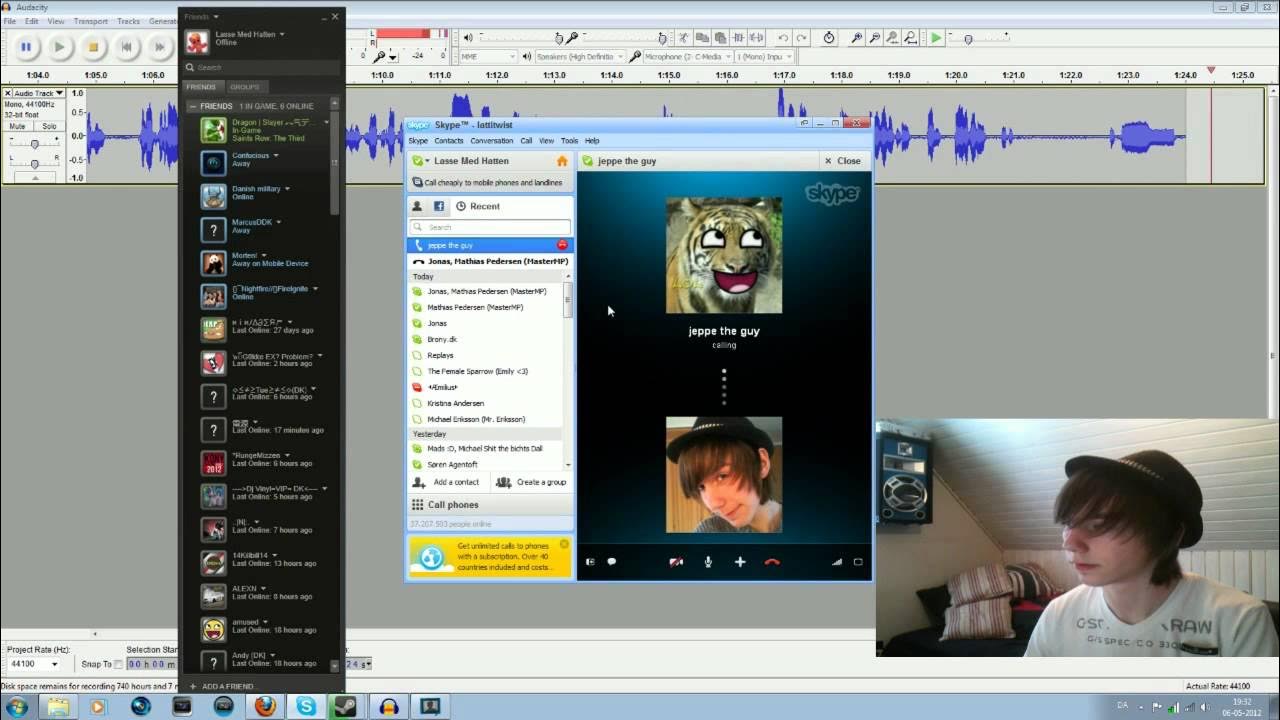Check the Snap To checkbox
The height and width of the screenshot is (720, 1280).
click(x=118, y=664)
